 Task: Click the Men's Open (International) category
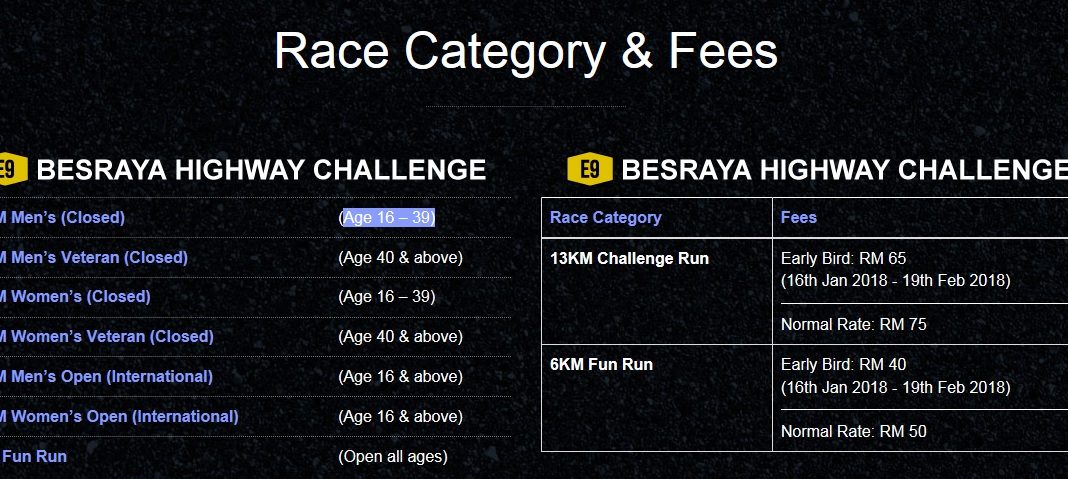(106, 377)
